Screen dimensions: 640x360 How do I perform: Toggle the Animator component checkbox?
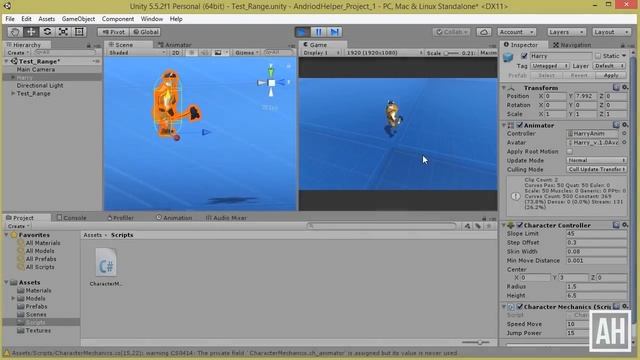[520, 125]
